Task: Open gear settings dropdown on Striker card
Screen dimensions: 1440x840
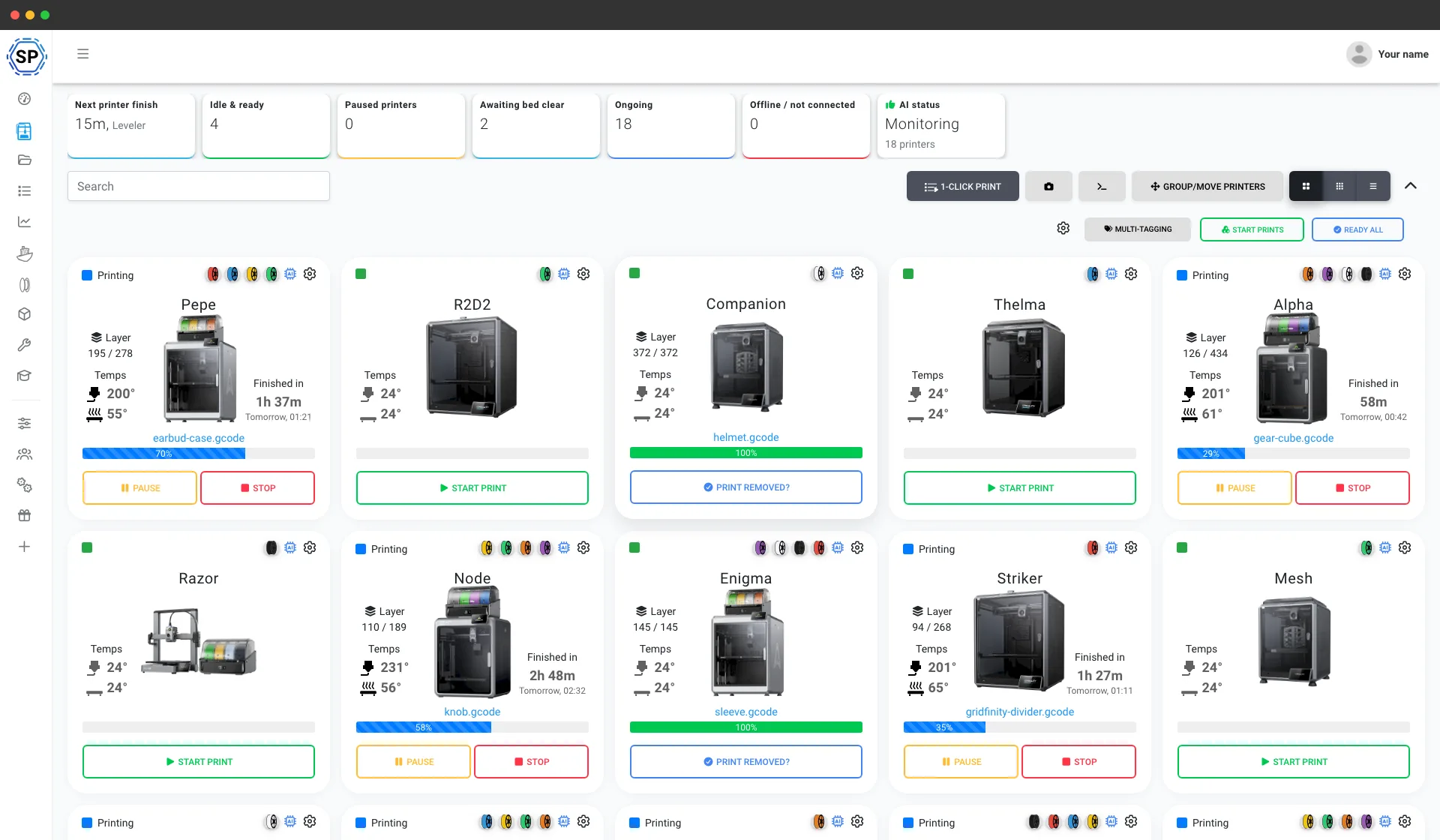Action: coord(1131,548)
